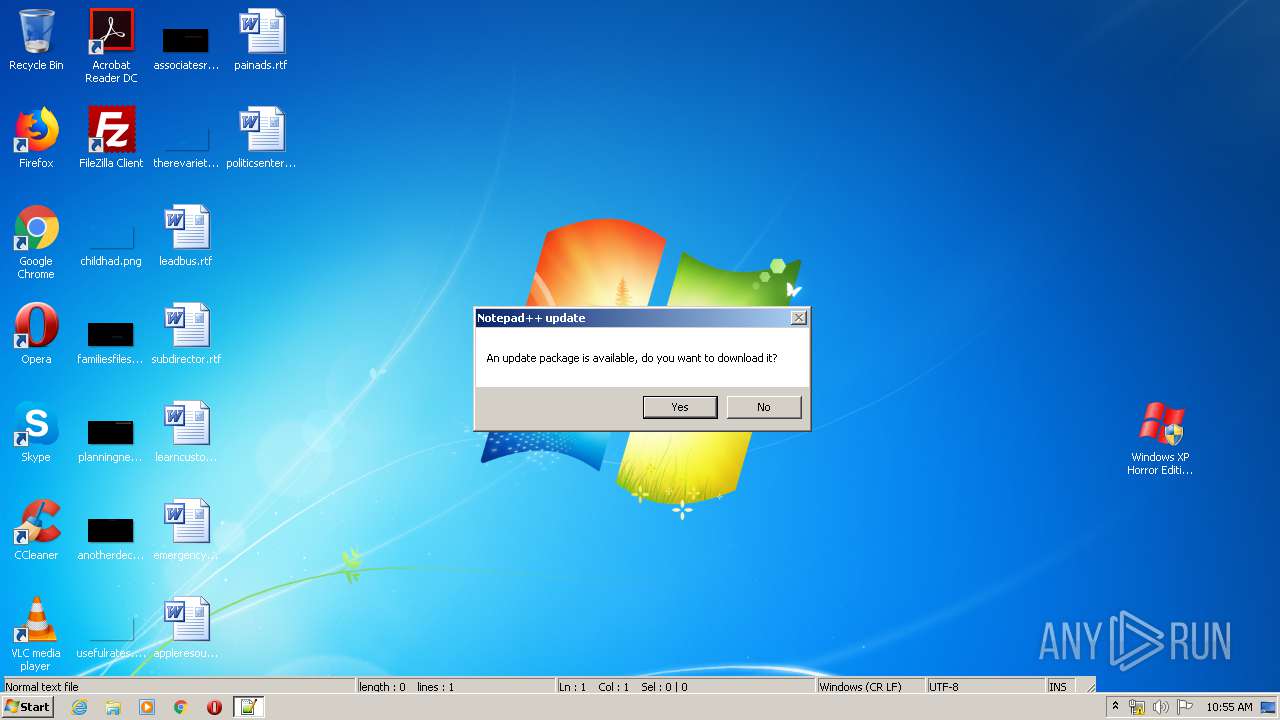Select the FileZilla Client shortcut

click(x=111, y=138)
